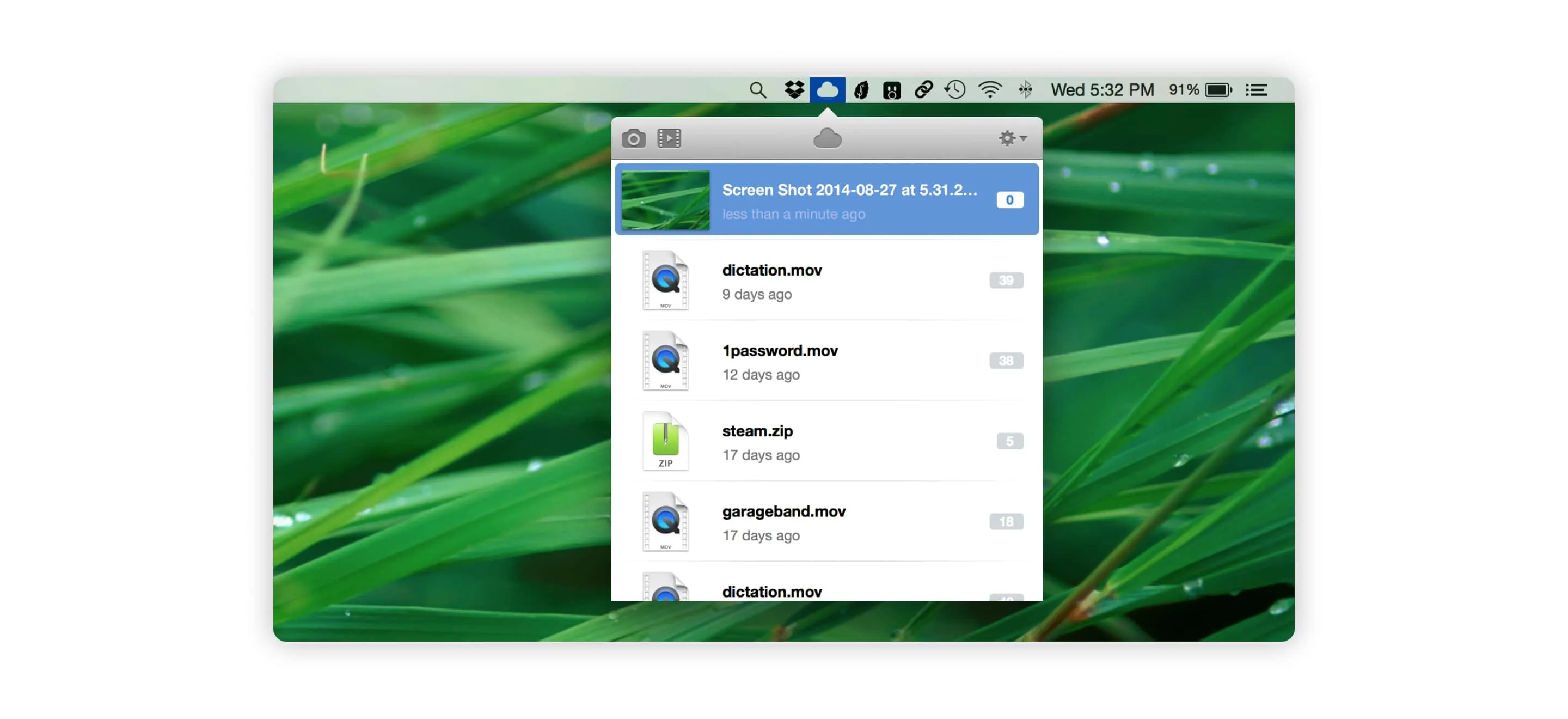This screenshot has width=1568, height=719.
Task: Click the ZIP archive icon for steam.zip
Action: pyautogui.click(x=665, y=441)
